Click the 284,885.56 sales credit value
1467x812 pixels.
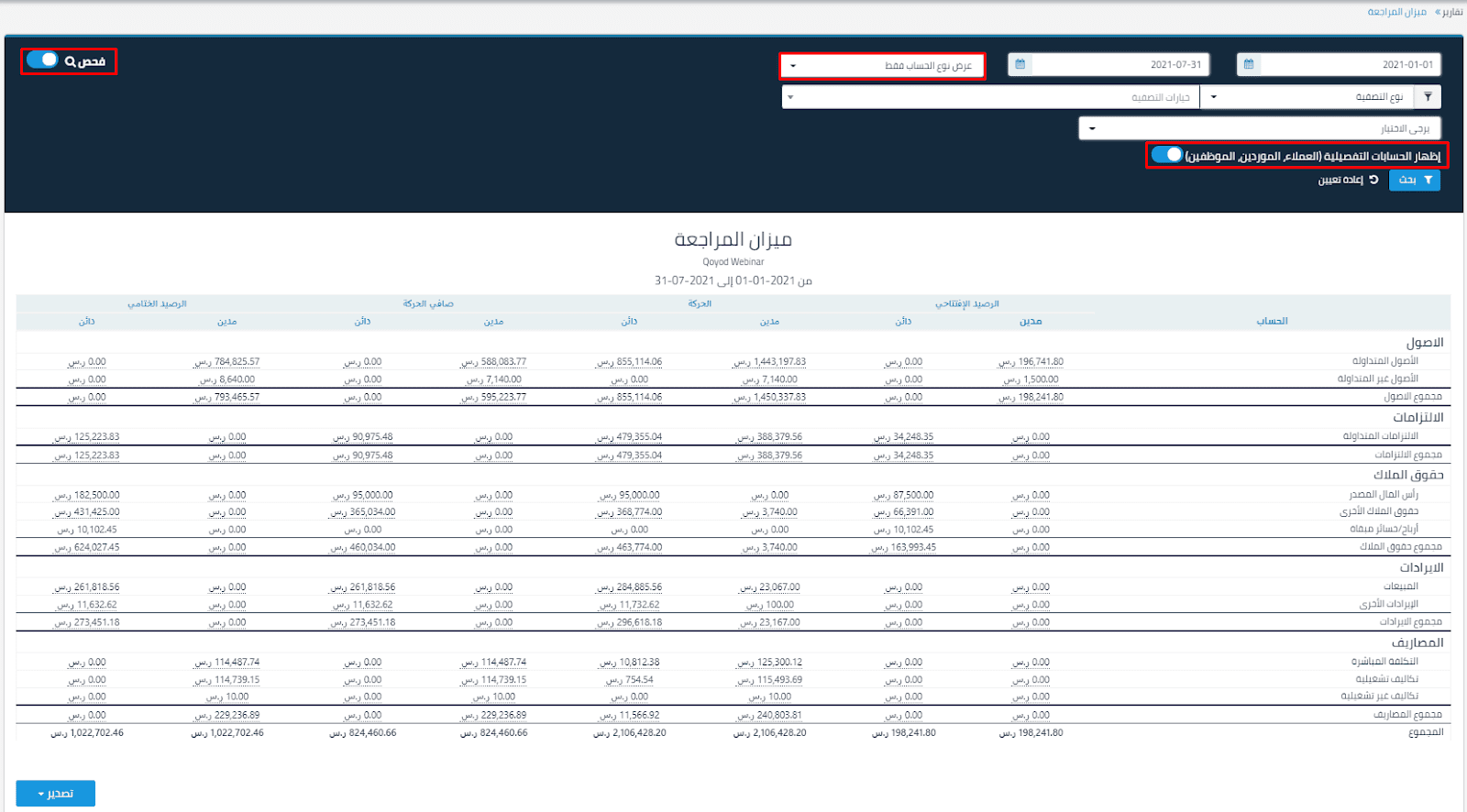(629, 587)
